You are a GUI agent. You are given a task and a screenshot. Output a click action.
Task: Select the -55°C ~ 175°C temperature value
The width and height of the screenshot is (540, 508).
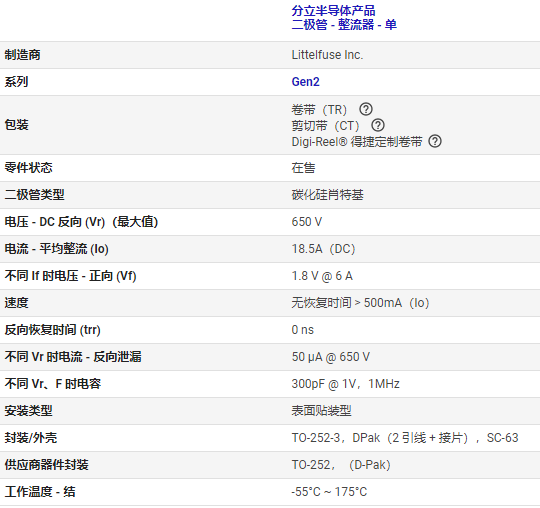(329, 492)
